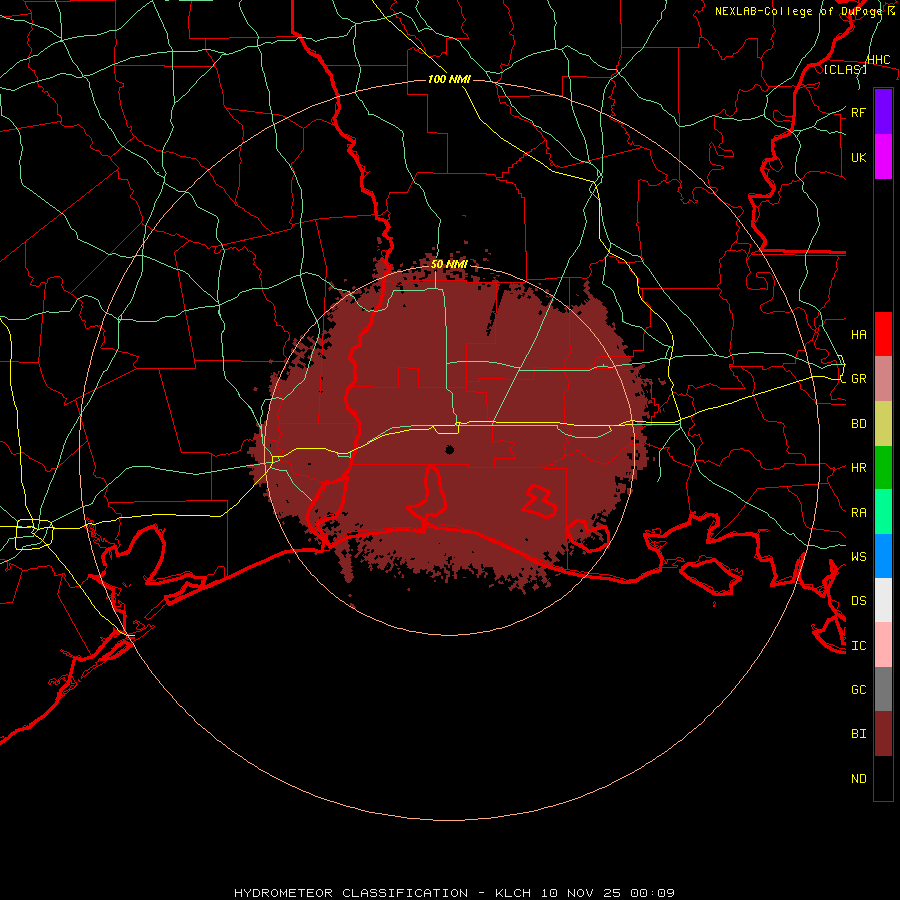This screenshot has height=900, width=900.
Task: Click the white DS legend swatch
Action: tap(883, 600)
